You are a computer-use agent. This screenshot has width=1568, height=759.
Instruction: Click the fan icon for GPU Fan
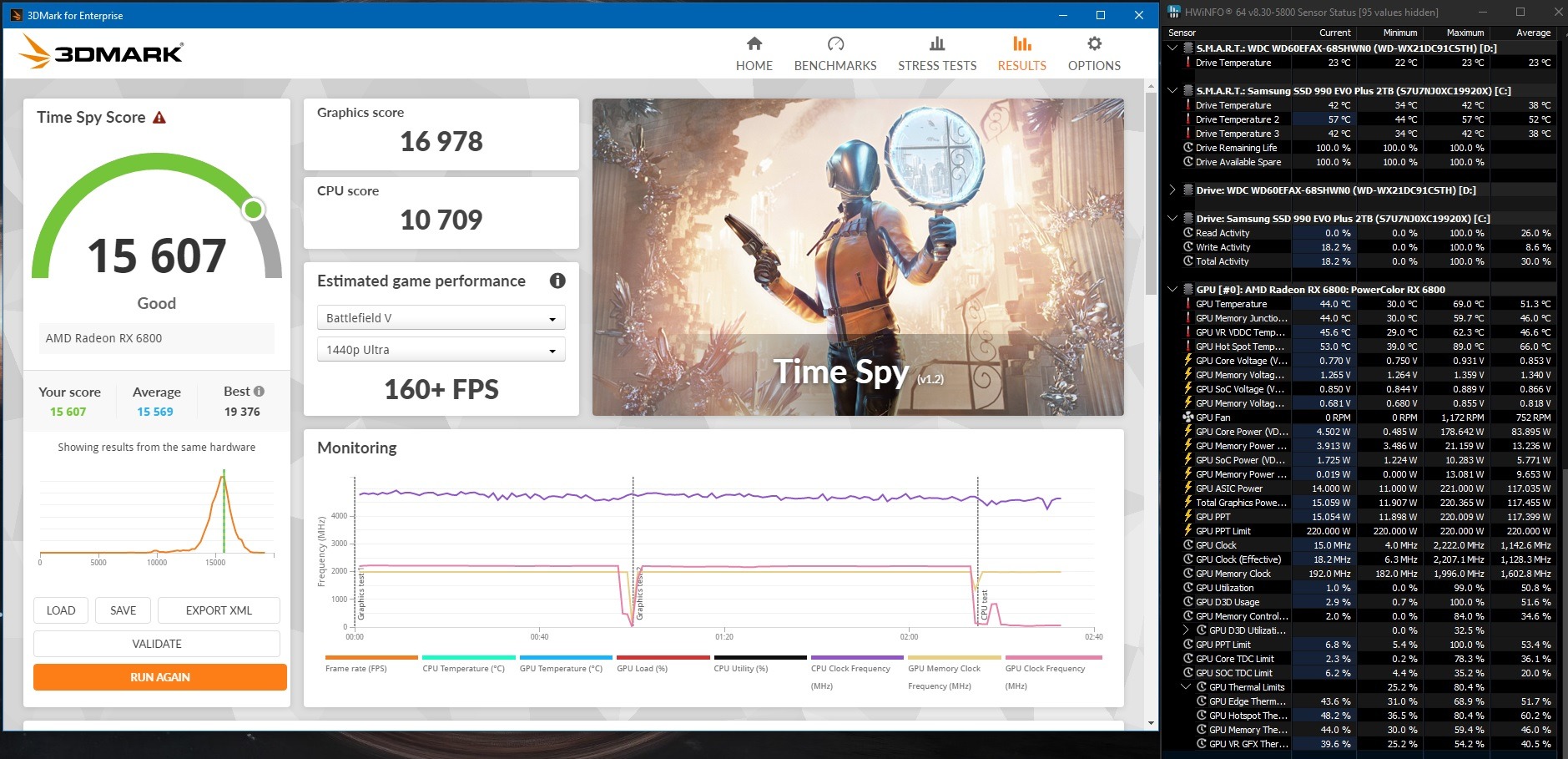click(x=1188, y=417)
